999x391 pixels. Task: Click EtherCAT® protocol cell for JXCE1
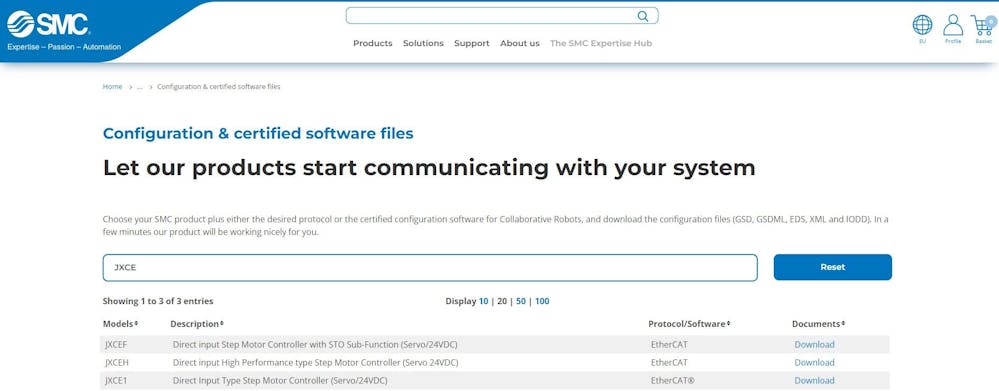pos(672,380)
